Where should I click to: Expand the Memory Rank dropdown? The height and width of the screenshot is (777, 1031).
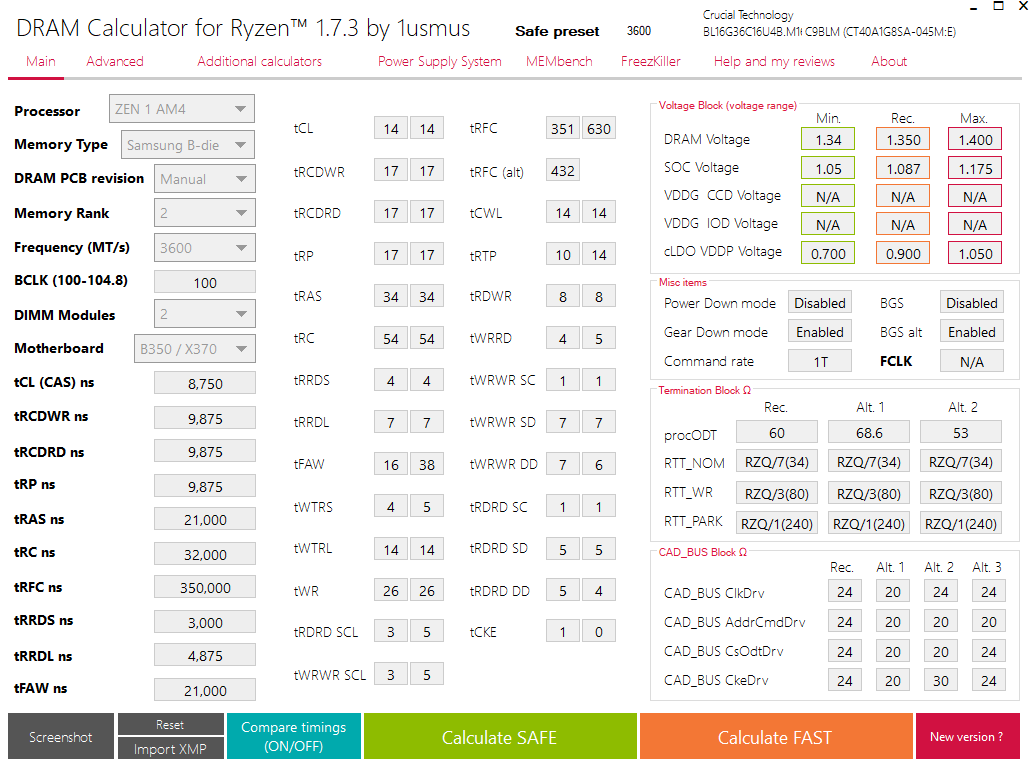point(204,213)
